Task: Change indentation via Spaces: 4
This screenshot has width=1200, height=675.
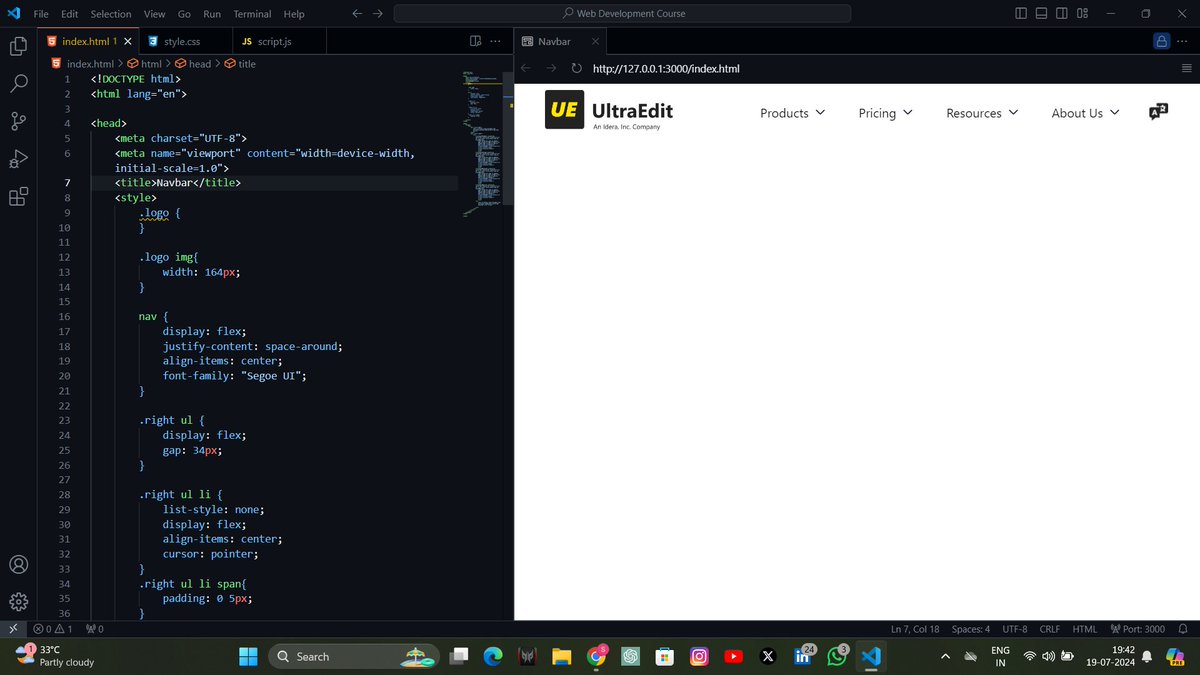Action: pos(971,629)
